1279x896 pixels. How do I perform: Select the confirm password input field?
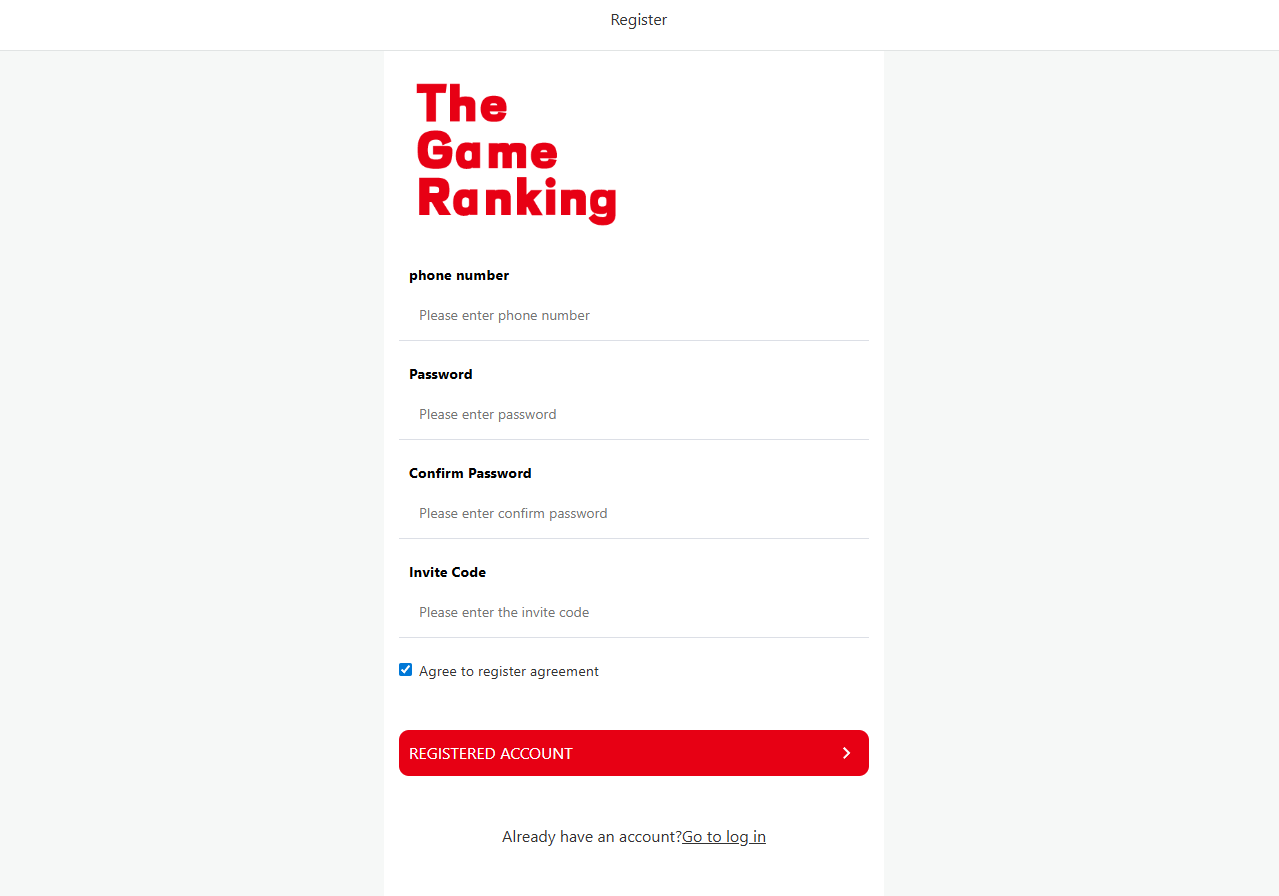633,514
